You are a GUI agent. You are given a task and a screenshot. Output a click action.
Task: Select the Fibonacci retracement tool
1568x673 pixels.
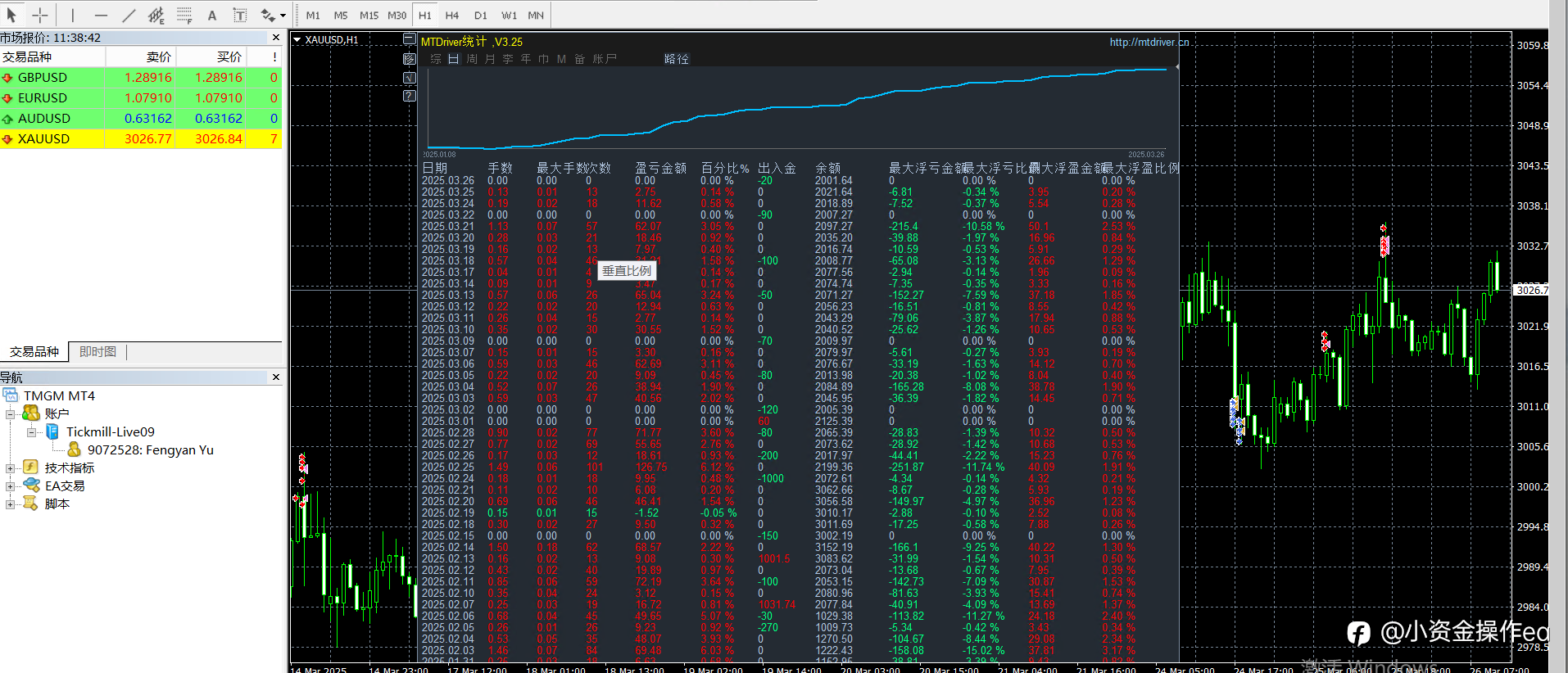184,15
